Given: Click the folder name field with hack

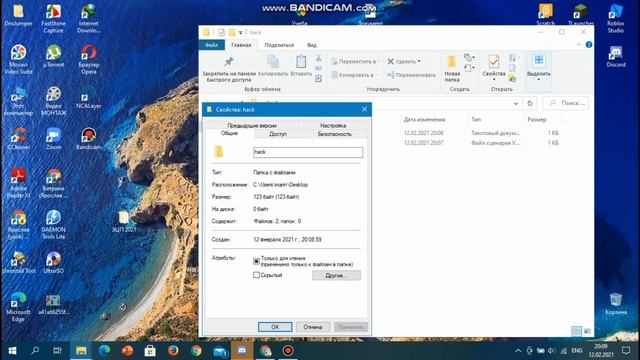Looking at the screenshot, I should tap(308, 152).
